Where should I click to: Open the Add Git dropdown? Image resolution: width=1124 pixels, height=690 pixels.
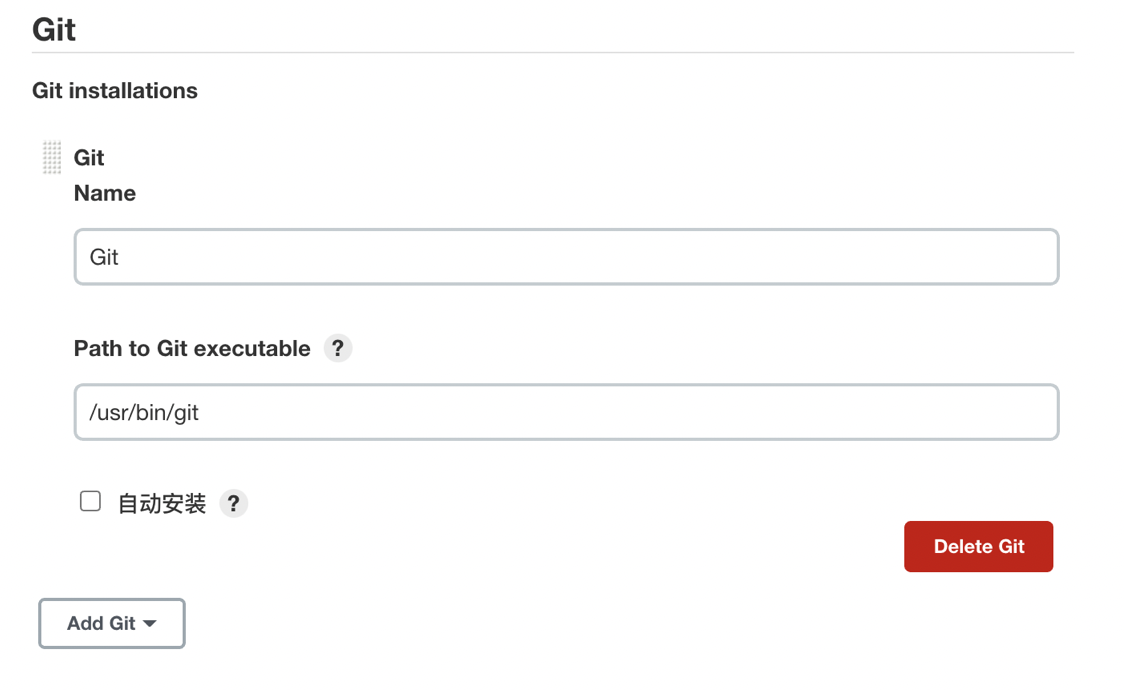[x=111, y=623]
